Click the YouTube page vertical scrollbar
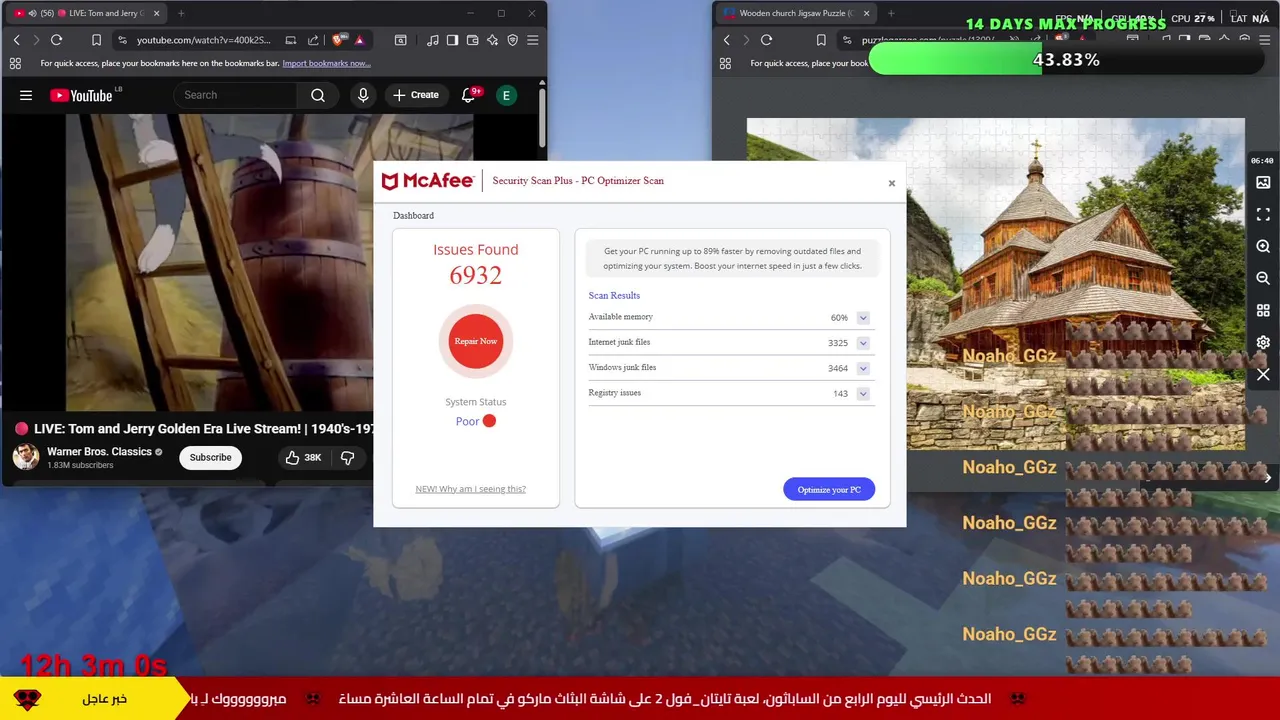The width and height of the screenshot is (1280, 720). point(542,120)
